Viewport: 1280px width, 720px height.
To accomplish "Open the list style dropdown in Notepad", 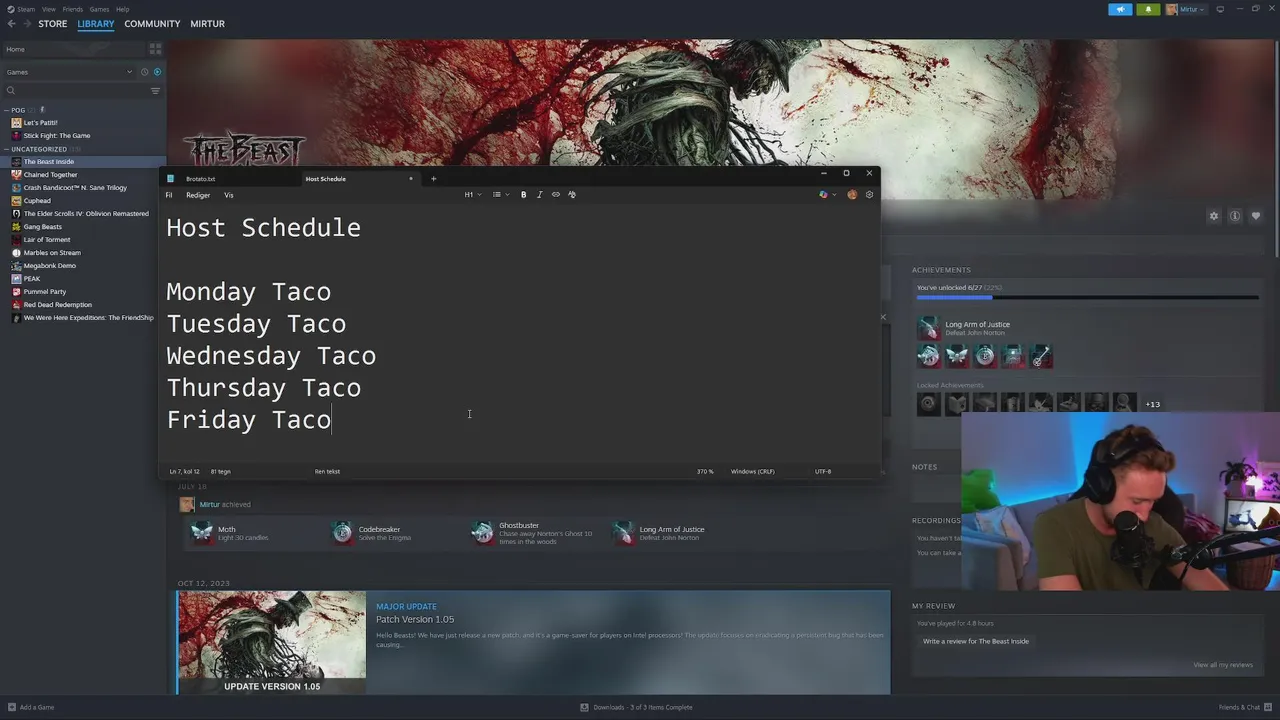I will [x=500, y=195].
